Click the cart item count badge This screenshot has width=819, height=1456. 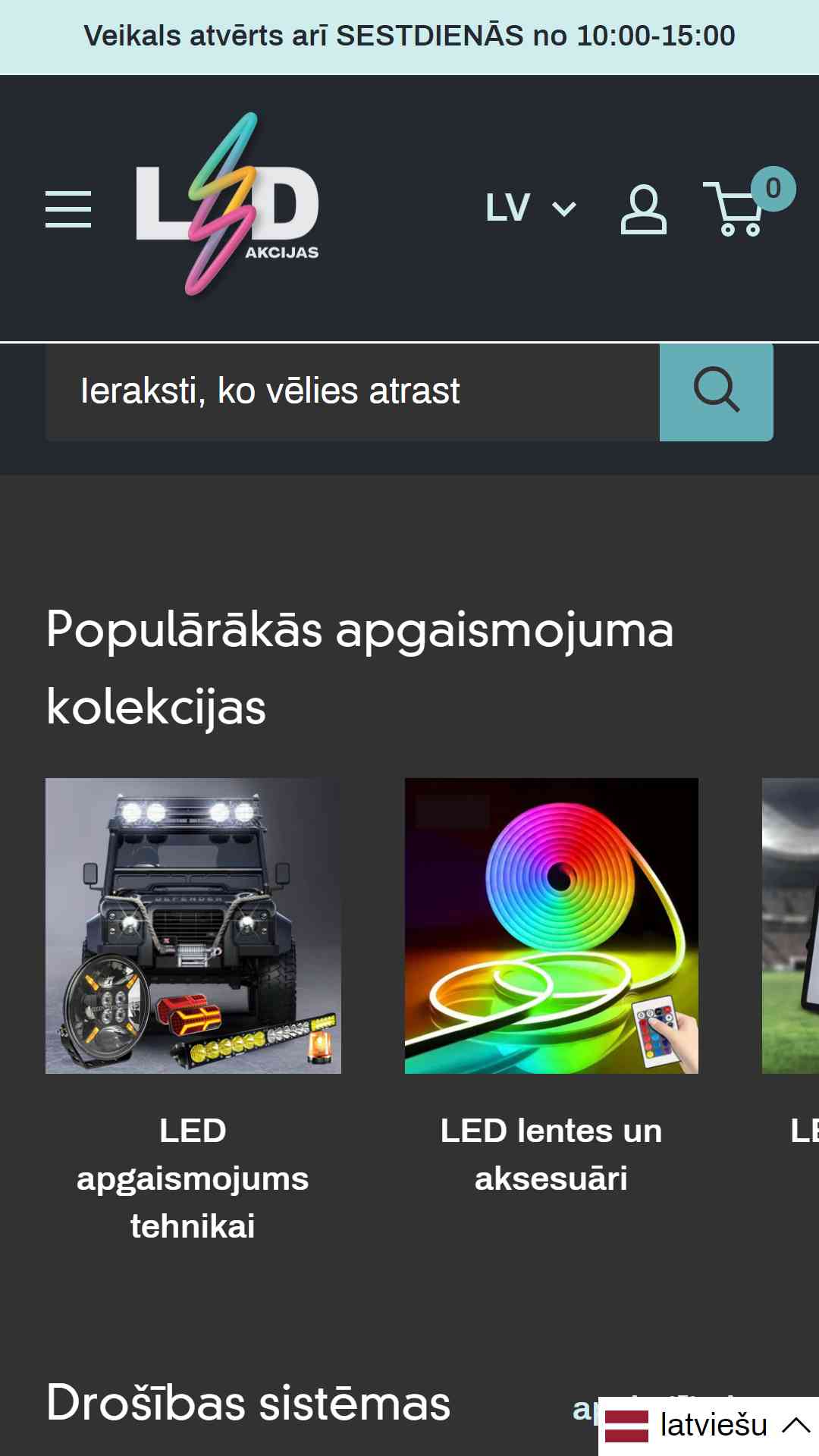[773, 189]
